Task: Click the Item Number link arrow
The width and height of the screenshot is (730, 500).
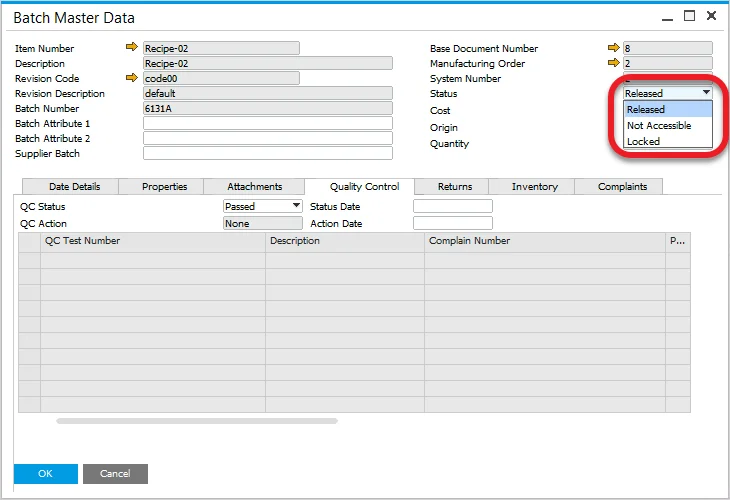Action: coord(132,47)
